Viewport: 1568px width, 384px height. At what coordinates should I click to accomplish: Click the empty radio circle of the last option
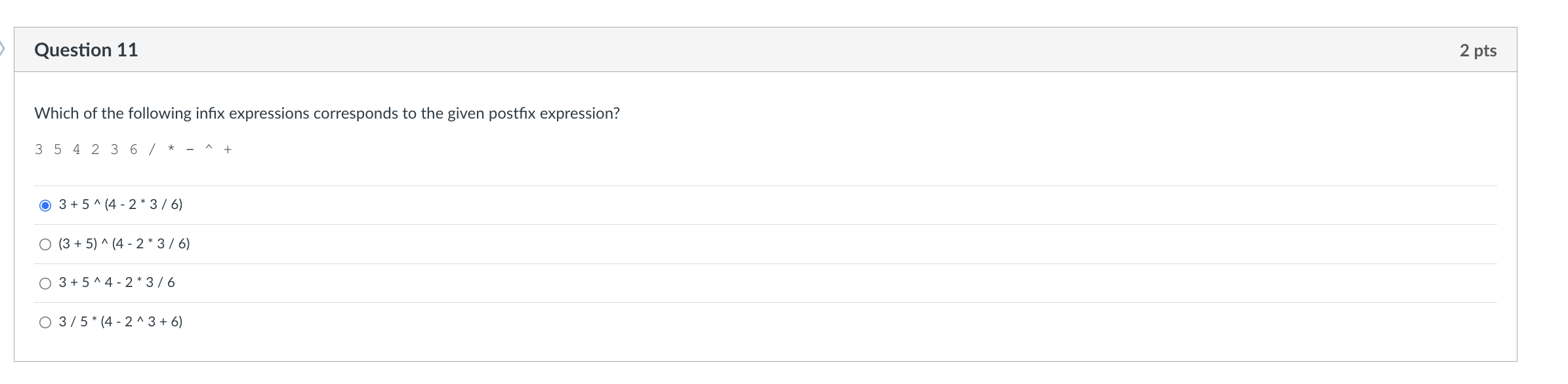click(x=45, y=322)
